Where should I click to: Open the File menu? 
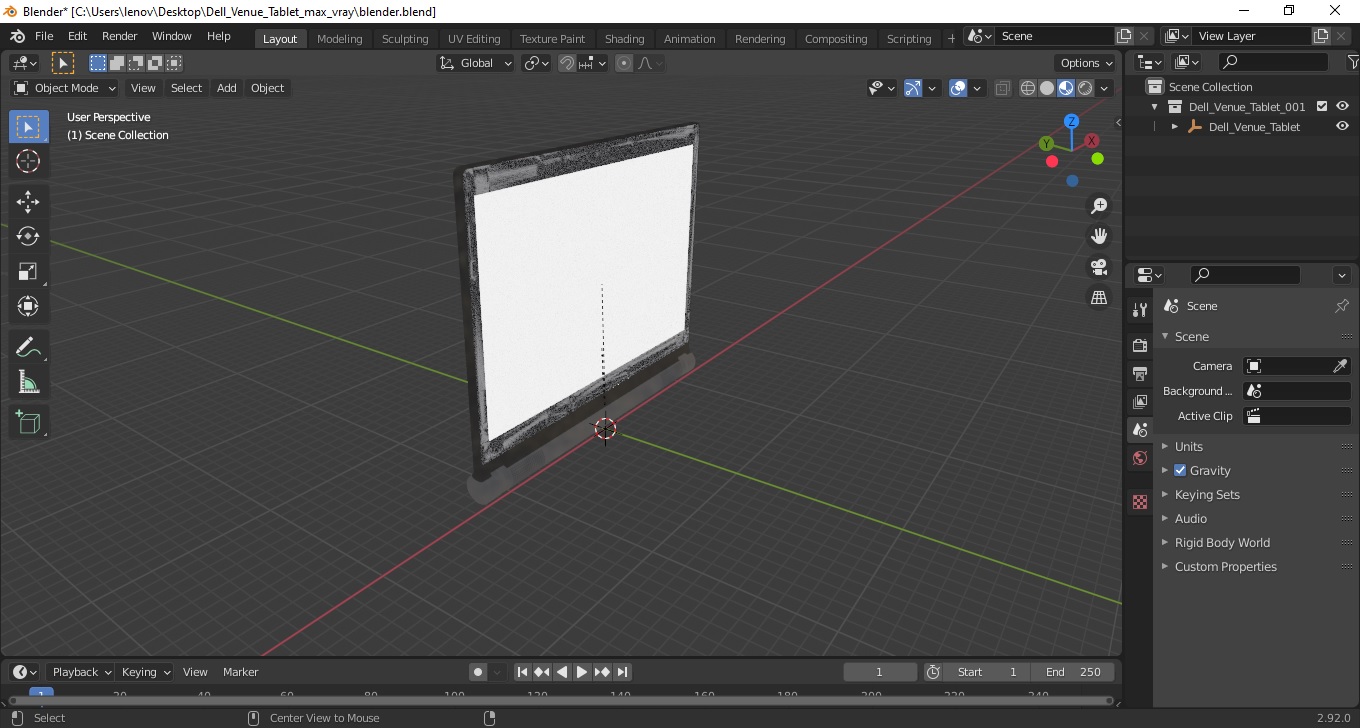click(44, 36)
